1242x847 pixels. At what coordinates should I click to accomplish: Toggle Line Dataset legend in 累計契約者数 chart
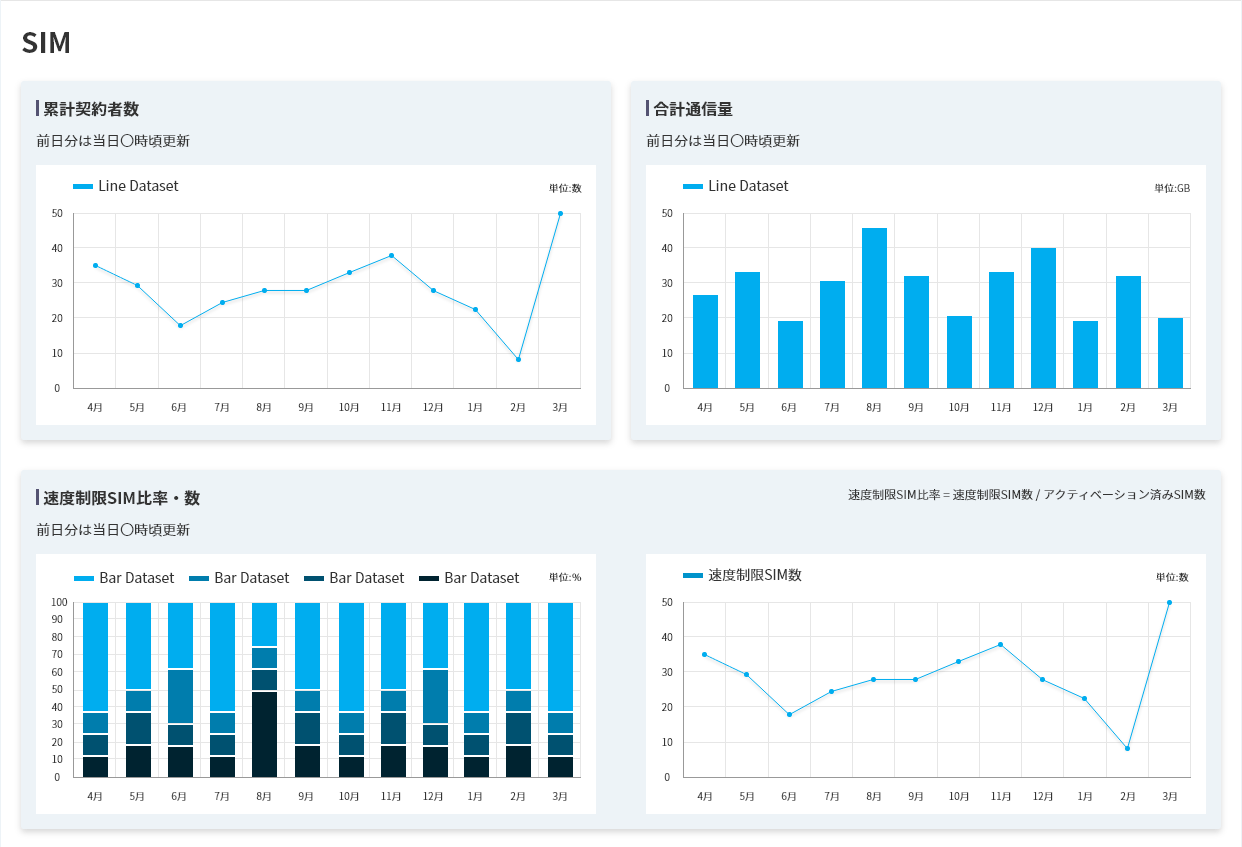126,186
